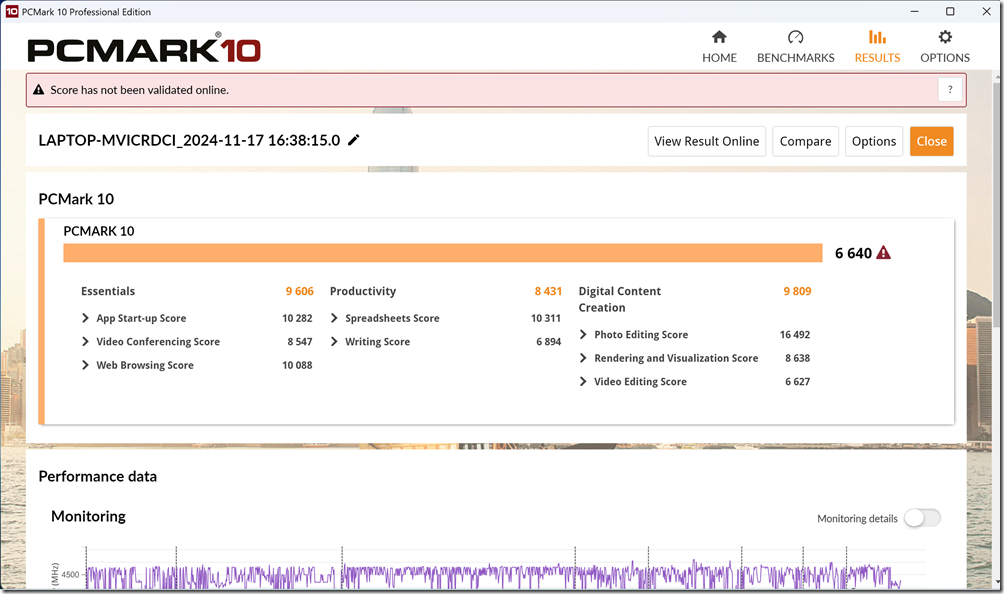The width and height of the screenshot is (1004, 594).
Task: Click the red warning triangle beside score 6 640
Action: point(883,253)
